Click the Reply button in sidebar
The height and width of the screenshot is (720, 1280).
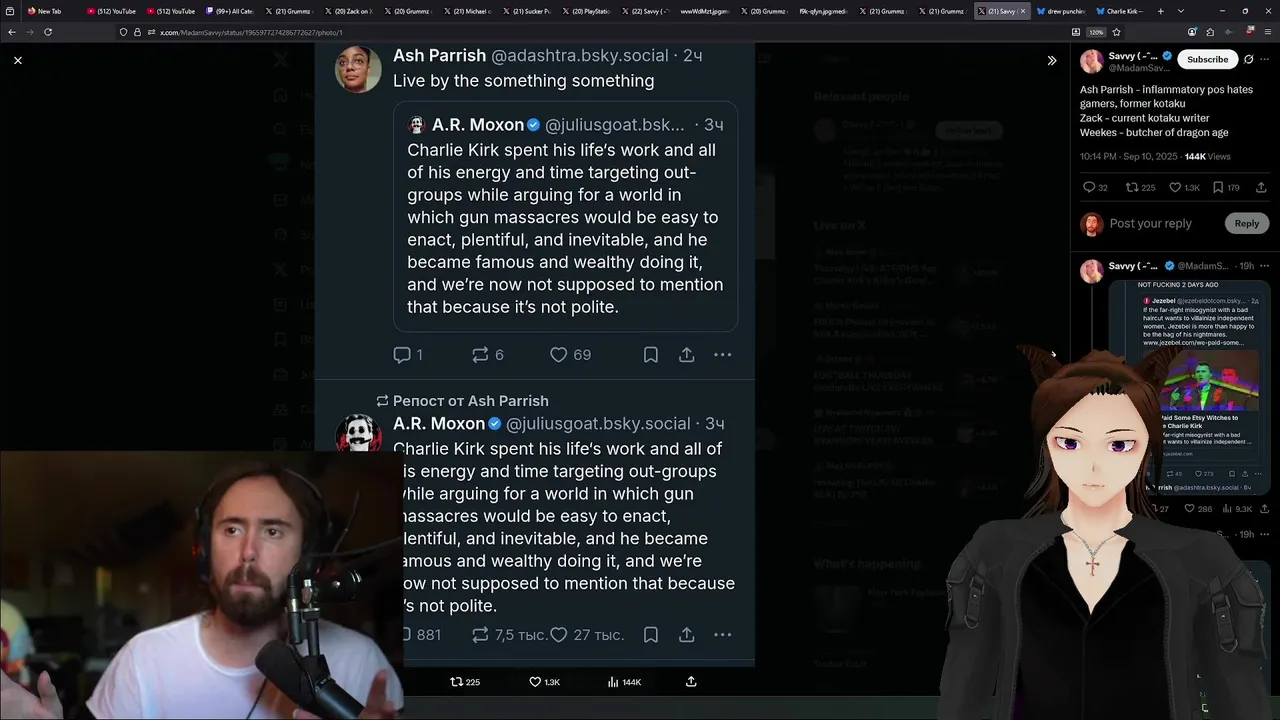[1246, 224]
